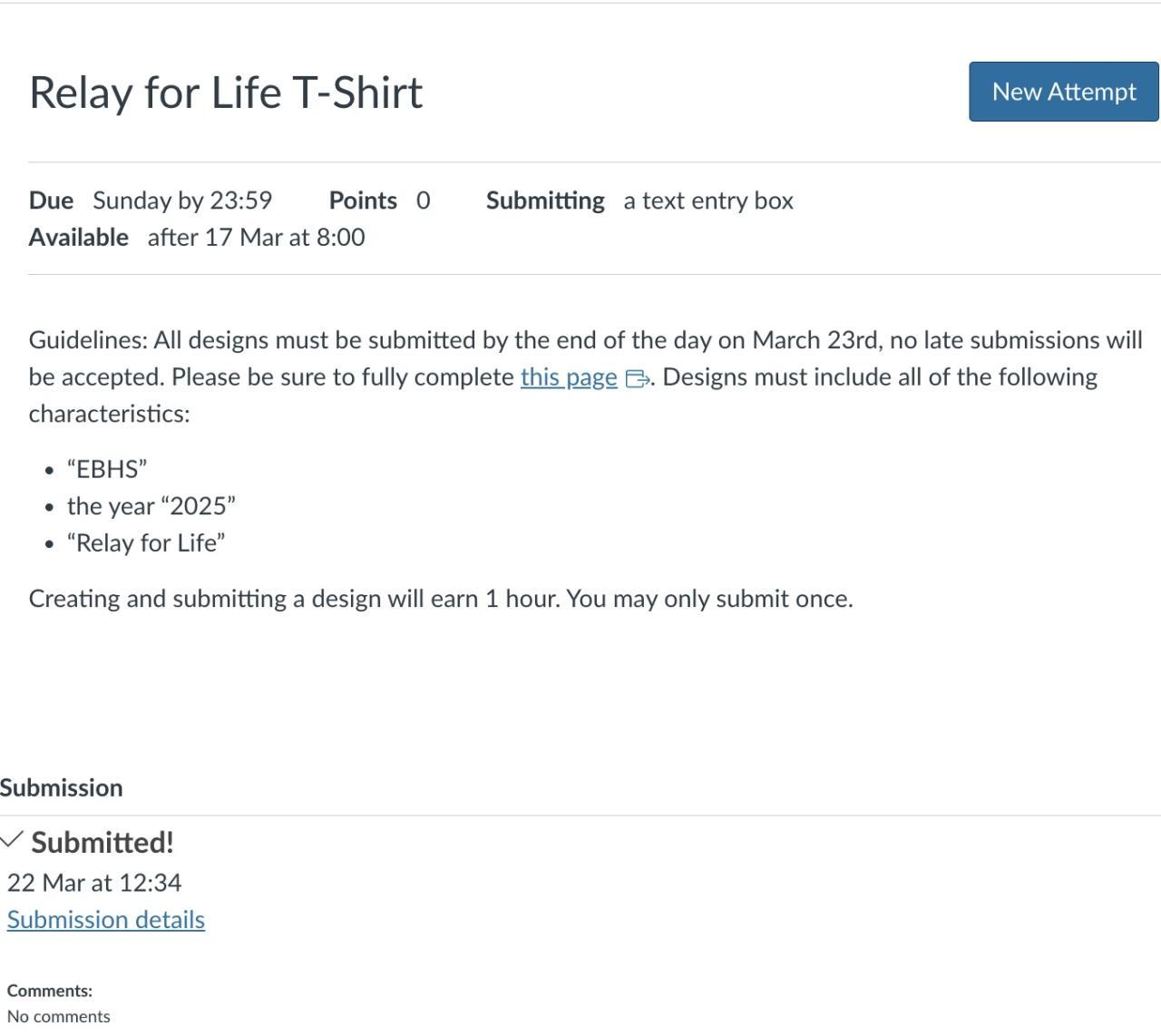Select the year "2025" bullet item
1161x1036 pixels.
click(151, 506)
